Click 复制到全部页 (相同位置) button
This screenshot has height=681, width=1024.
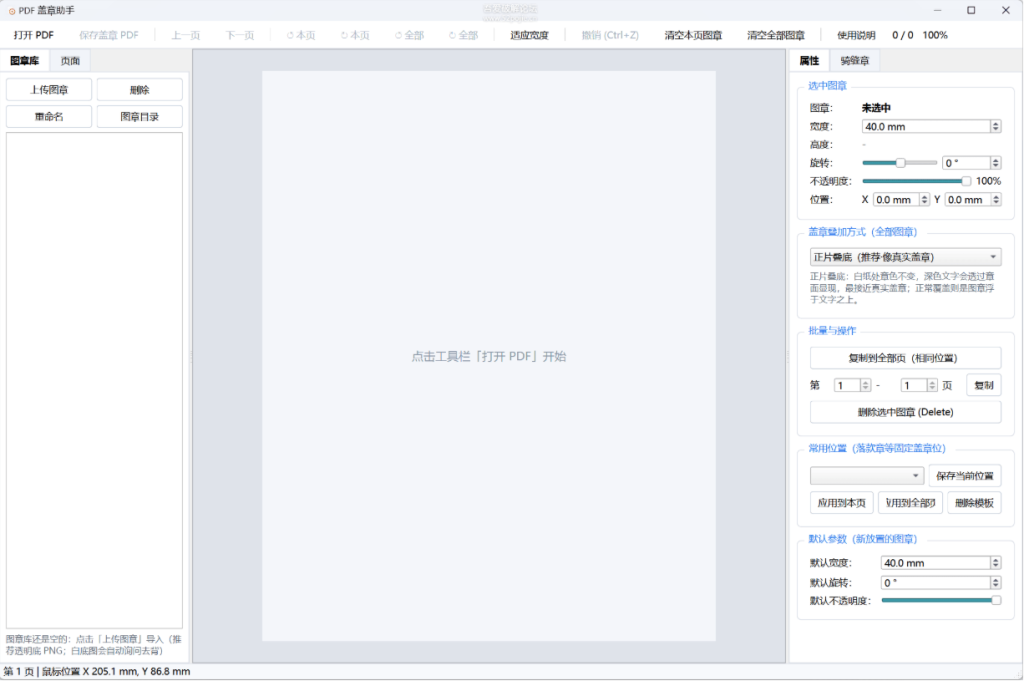coord(905,358)
